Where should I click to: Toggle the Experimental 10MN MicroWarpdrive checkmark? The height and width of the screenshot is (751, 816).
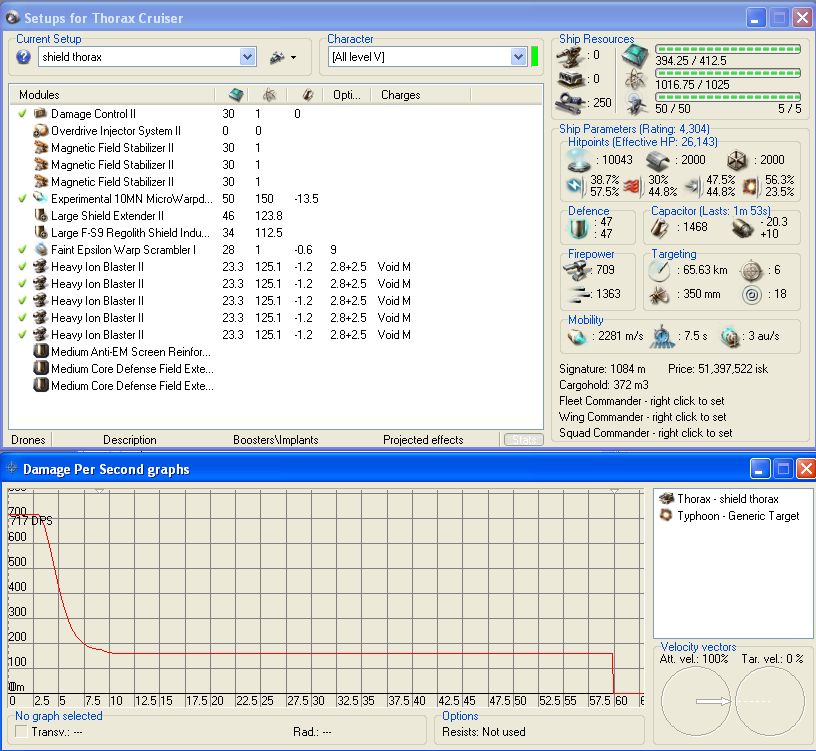(x=22, y=198)
